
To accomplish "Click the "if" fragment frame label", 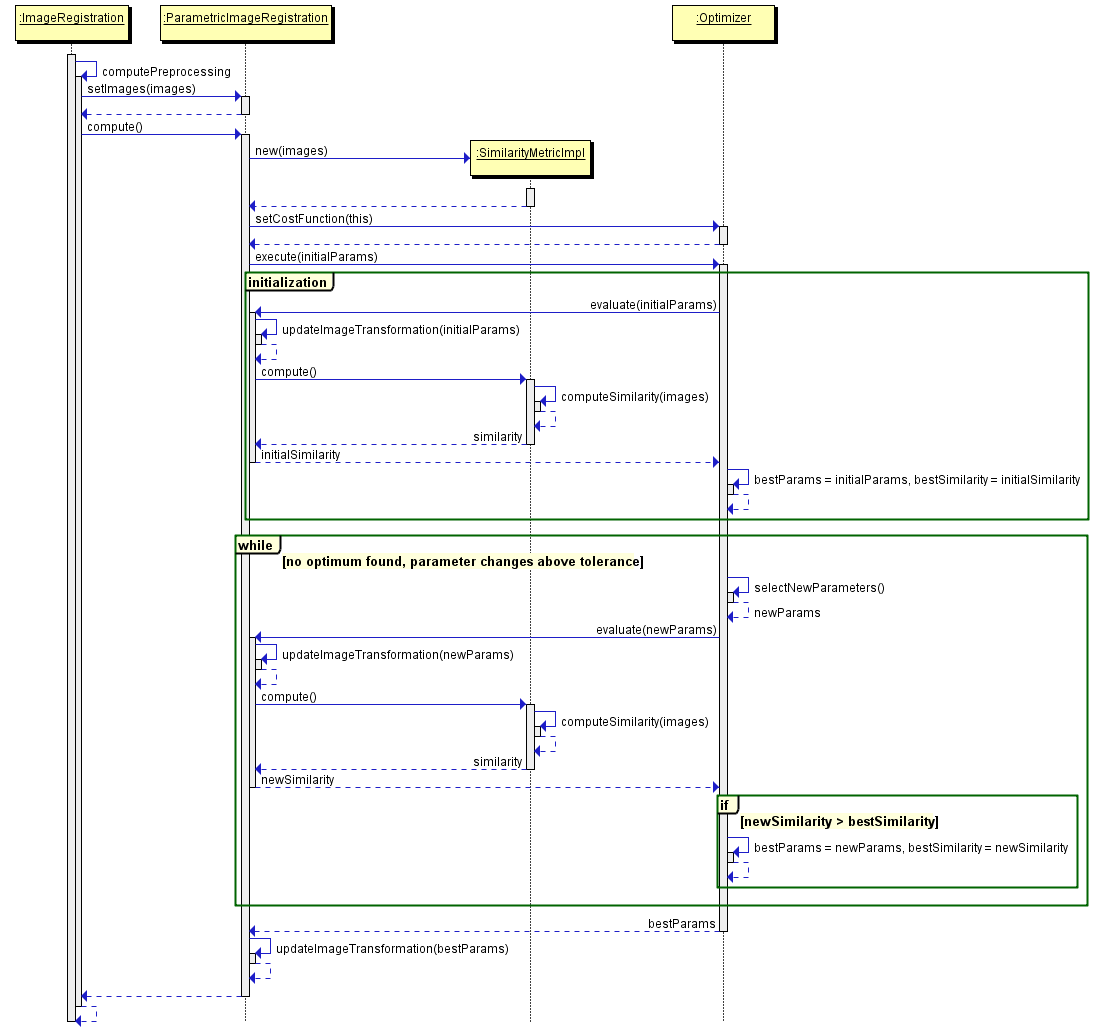I will pos(727,805).
